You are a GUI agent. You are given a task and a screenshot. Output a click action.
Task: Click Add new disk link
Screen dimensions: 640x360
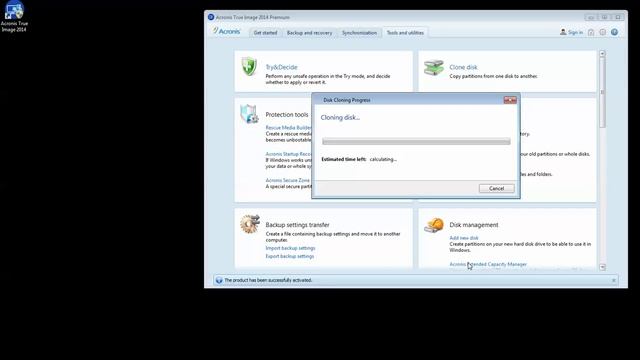[x=464, y=238]
